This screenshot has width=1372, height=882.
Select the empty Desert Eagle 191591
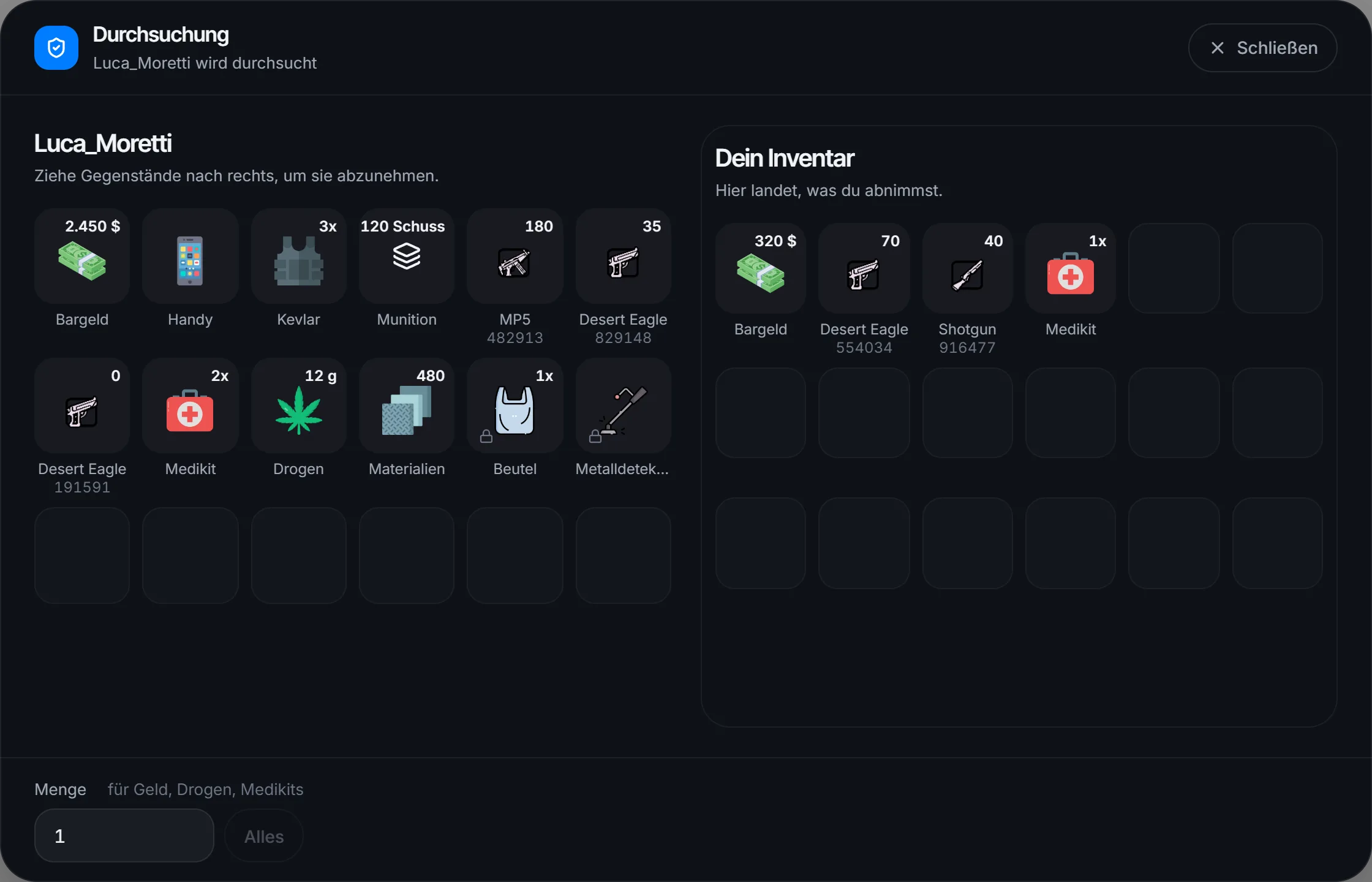click(x=82, y=405)
